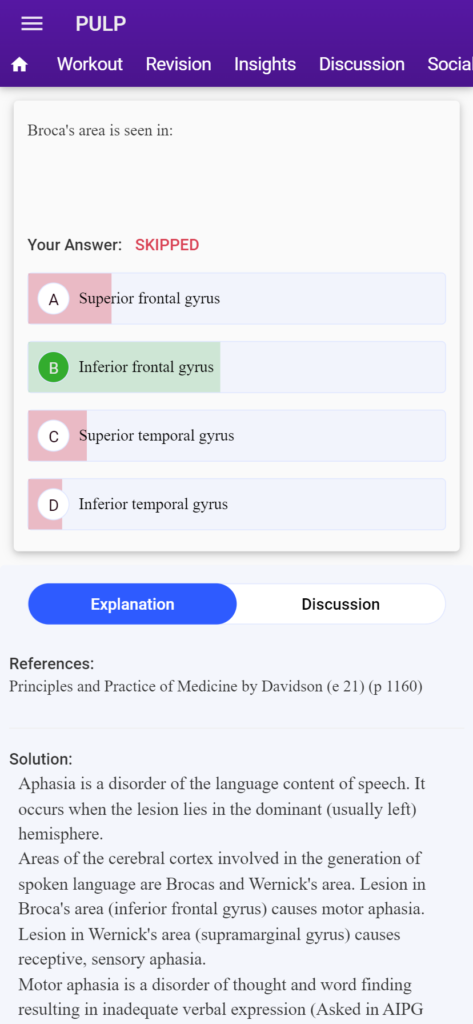The width and height of the screenshot is (473, 1024).
Task: Click the Inferior temporal gyrus answer
Action: (236, 505)
